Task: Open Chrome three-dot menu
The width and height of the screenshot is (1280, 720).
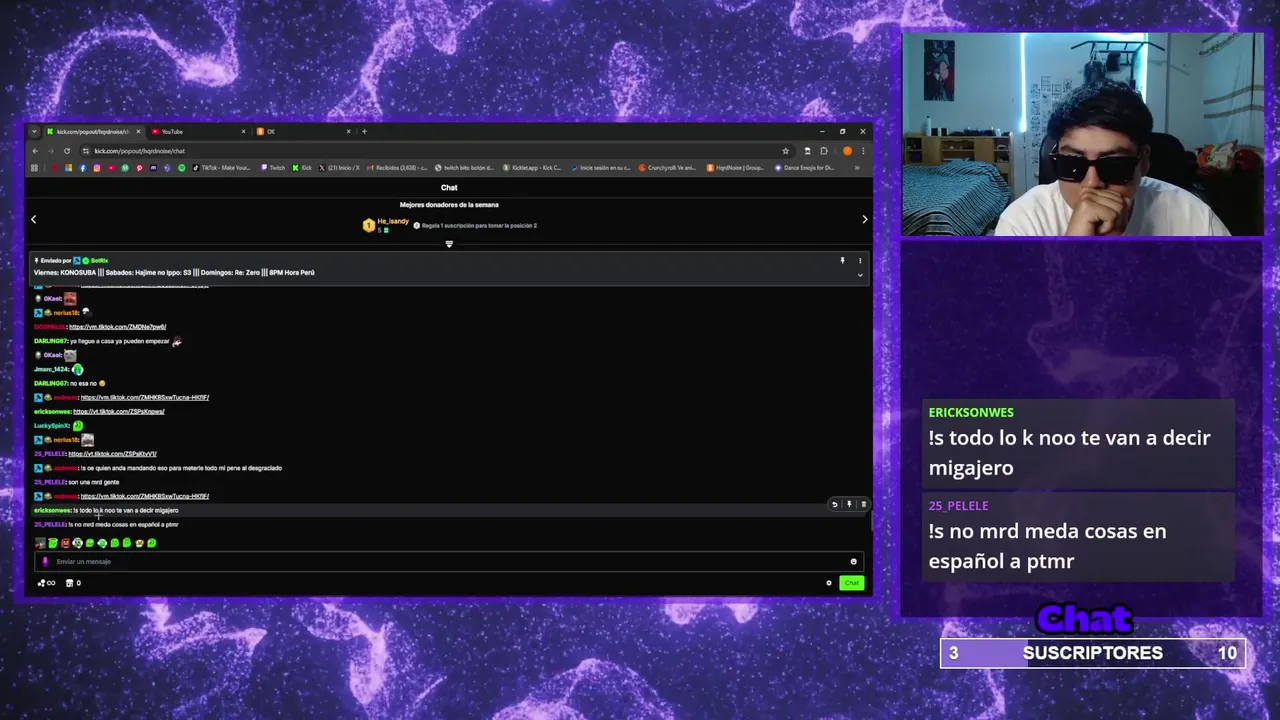Action: [x=863, y=151]
